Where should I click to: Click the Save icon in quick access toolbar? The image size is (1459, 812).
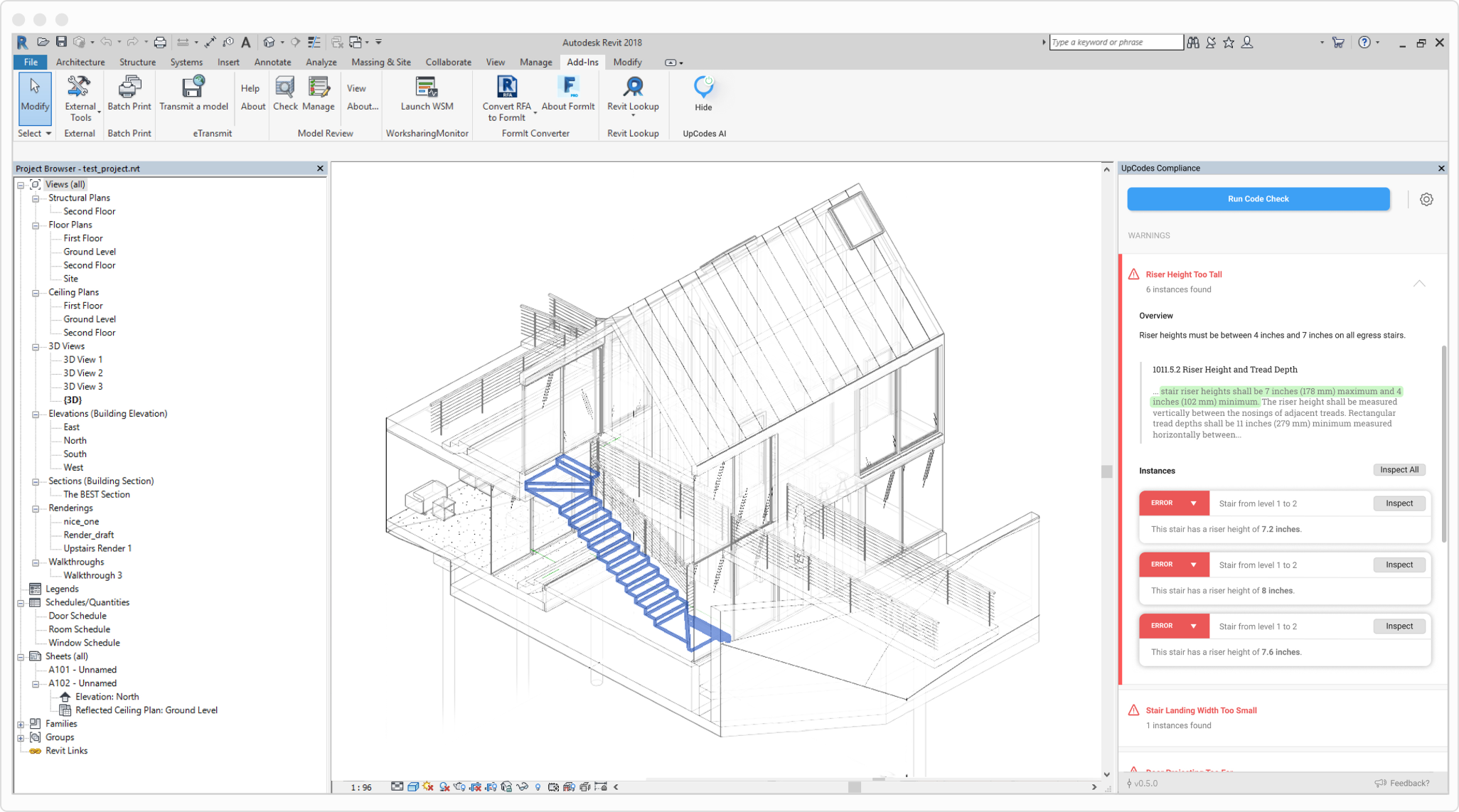coord(61,42)
